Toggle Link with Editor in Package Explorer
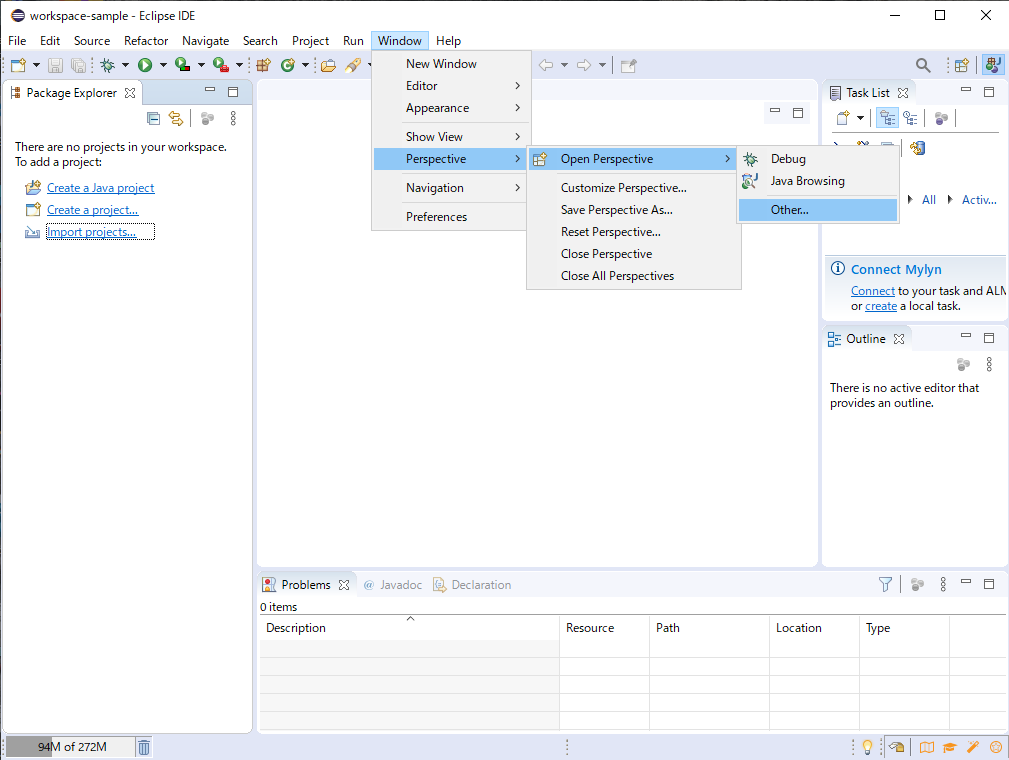 [x=176, y=118]
